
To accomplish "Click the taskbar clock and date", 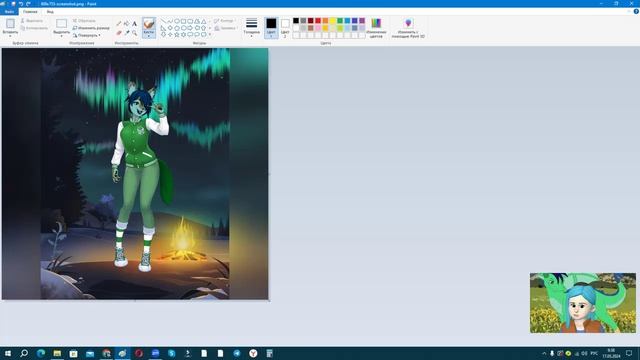I will point(611,353).
